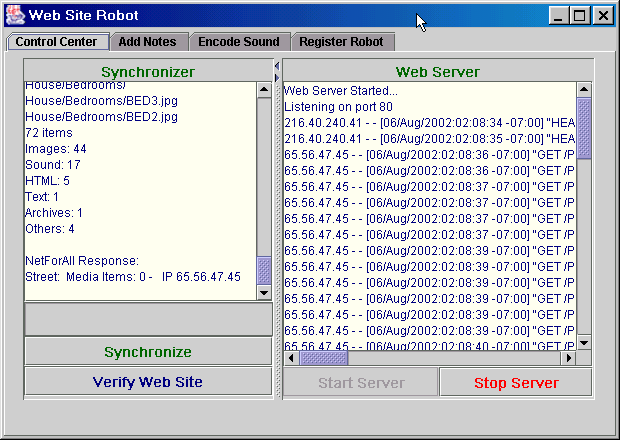Minimize the Web Site Robot window

558,16
